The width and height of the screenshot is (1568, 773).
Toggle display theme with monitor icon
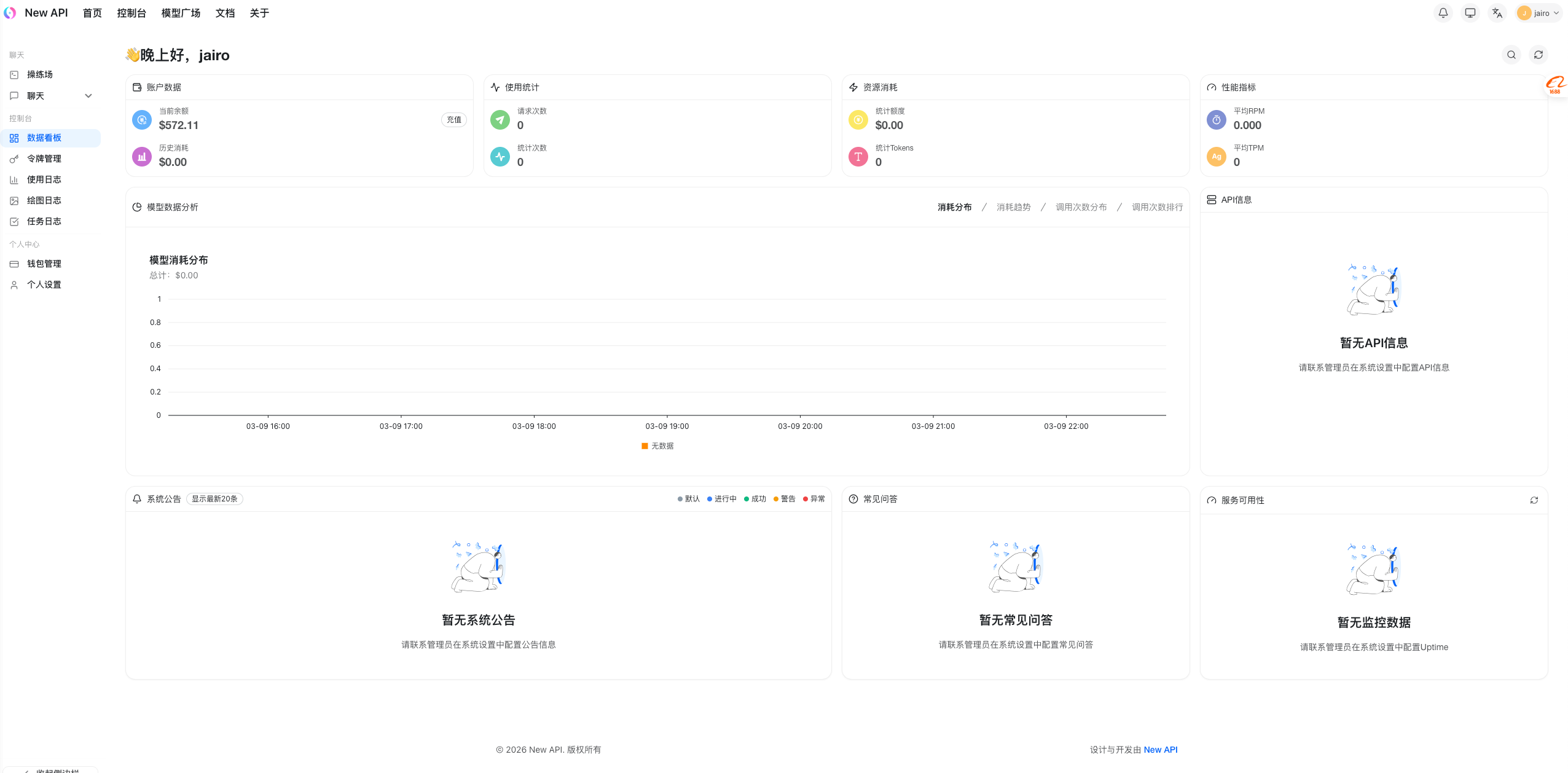1470,13
